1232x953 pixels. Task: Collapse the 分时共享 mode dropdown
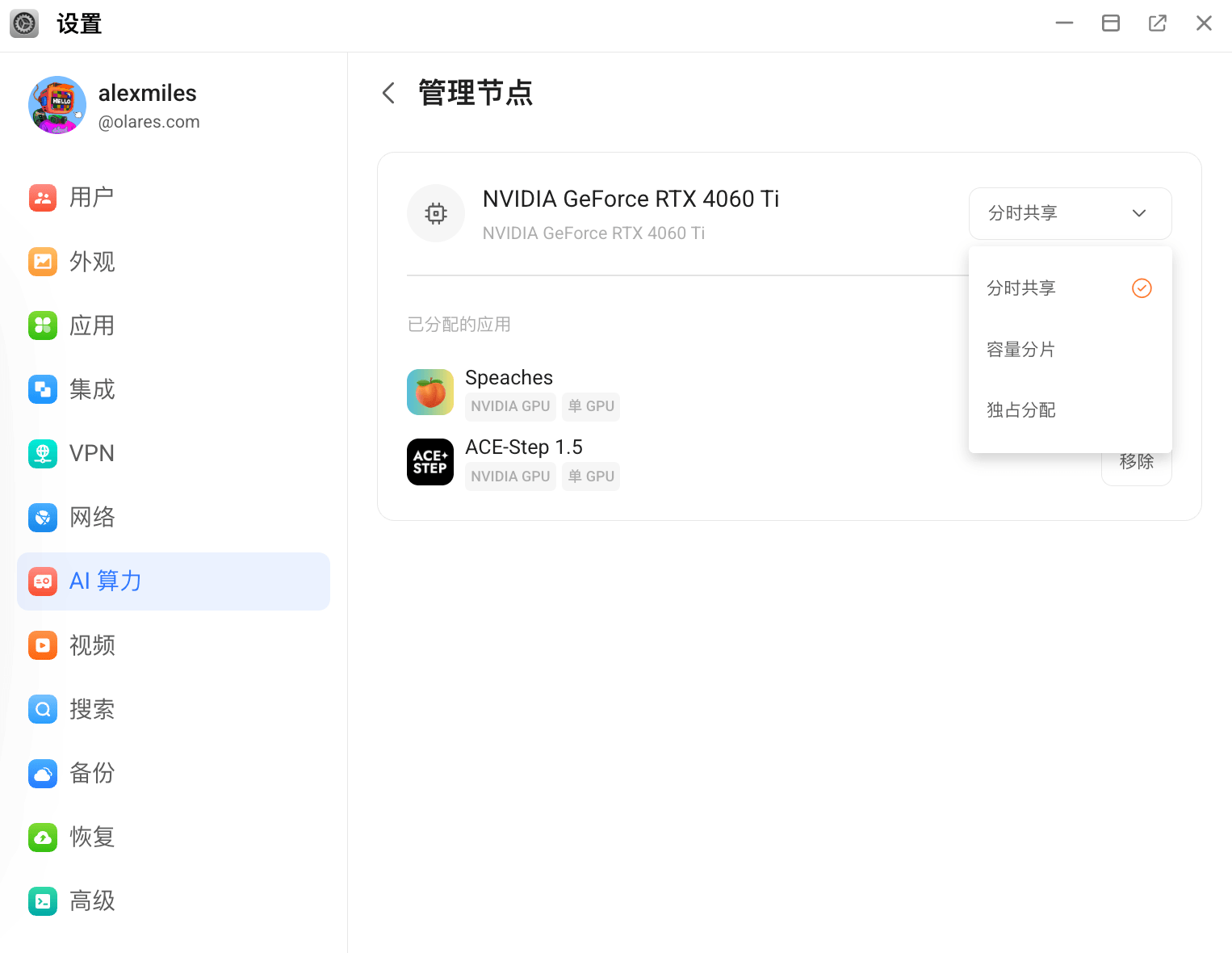tap(1071, 213)
